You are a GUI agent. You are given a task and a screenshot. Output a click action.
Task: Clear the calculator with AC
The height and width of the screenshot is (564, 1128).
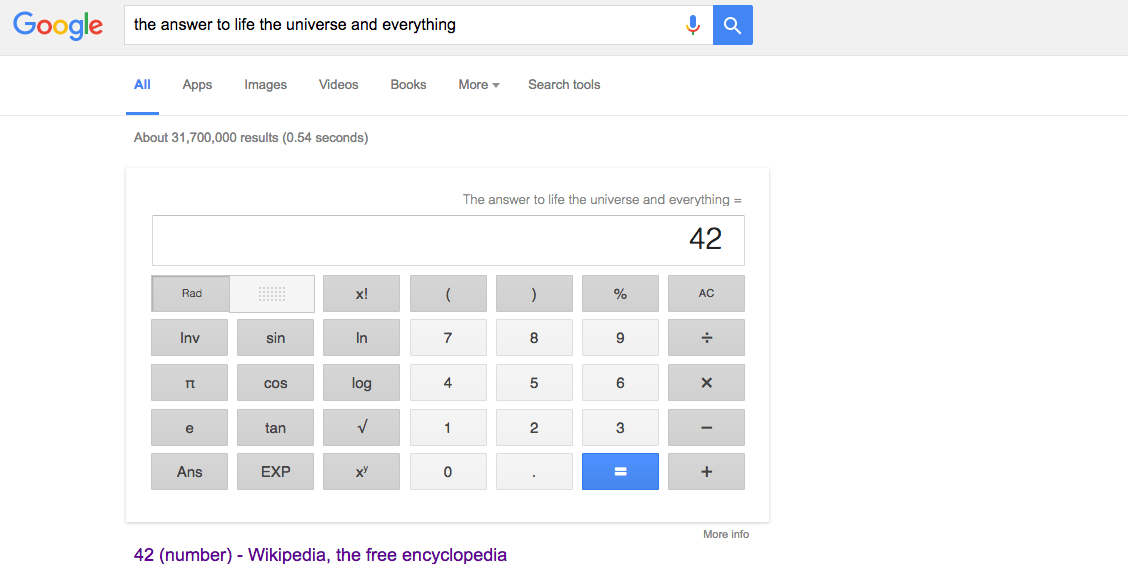point(706,294)
